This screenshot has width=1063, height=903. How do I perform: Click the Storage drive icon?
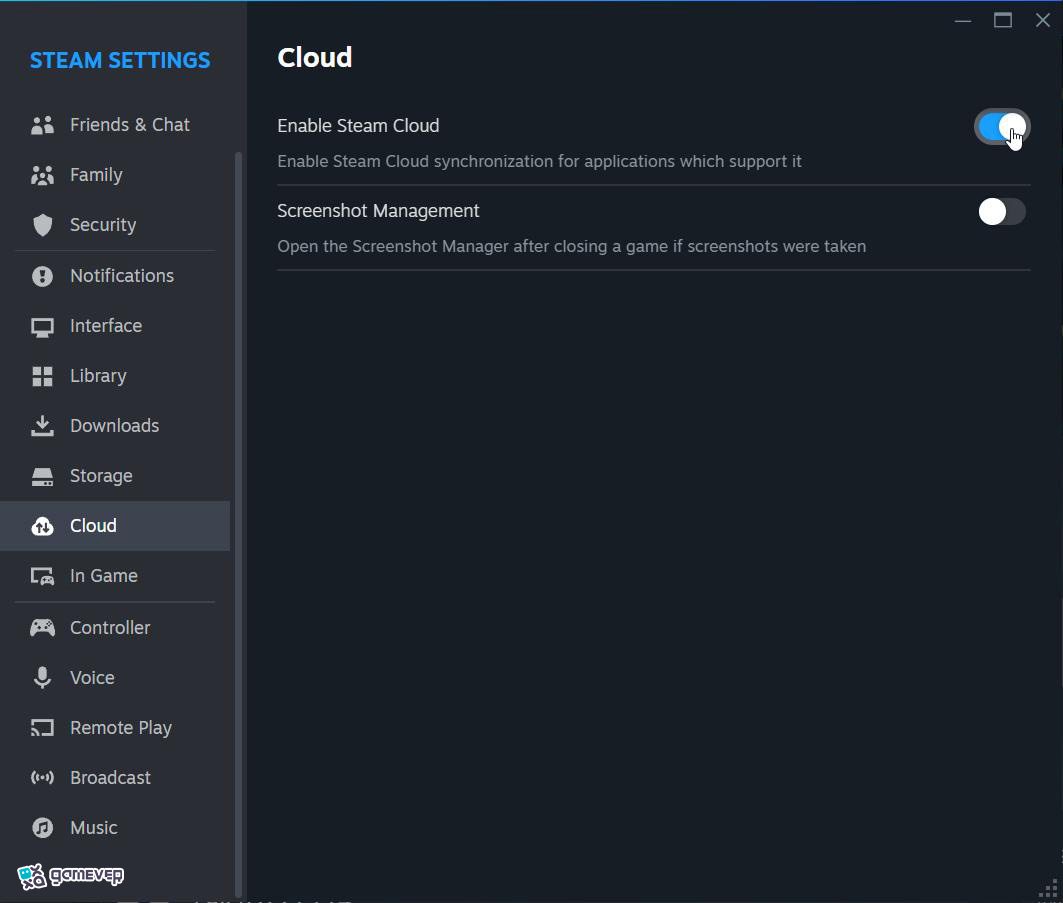(42, 476)
